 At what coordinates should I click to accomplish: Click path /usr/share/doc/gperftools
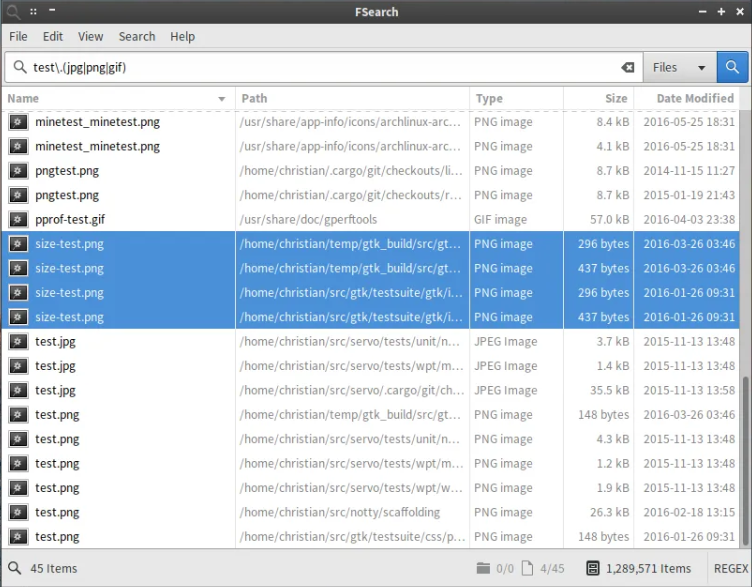[308, 220]
